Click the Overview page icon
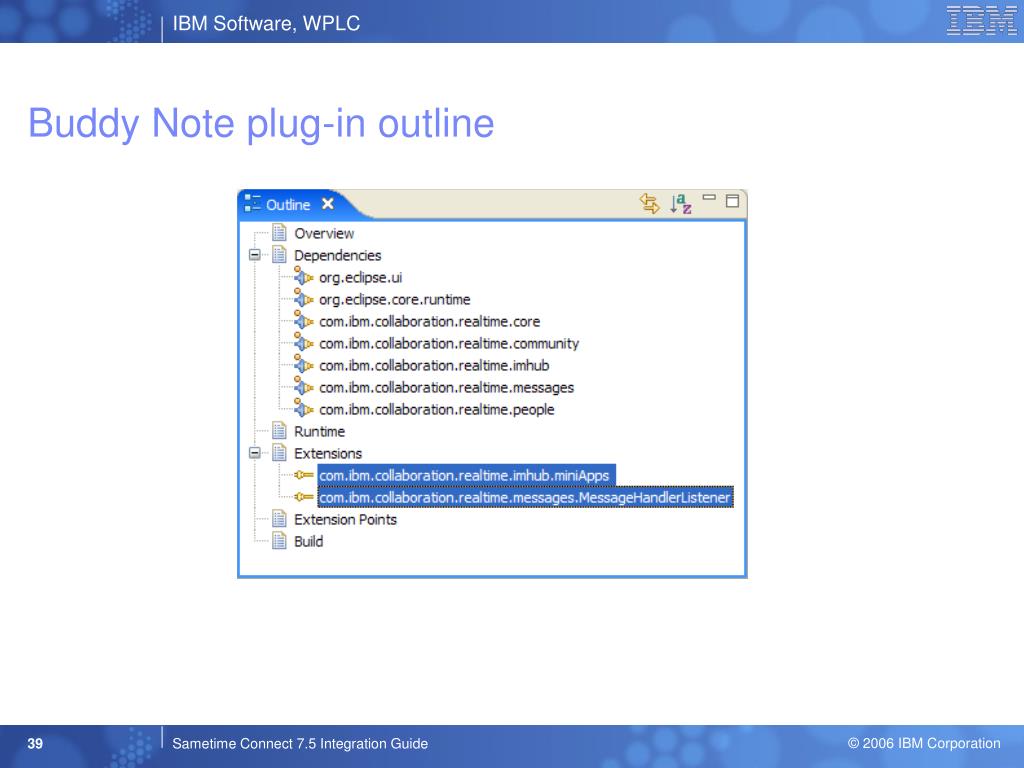This screenshot has height=768, width=1024. pyautogui.click(x=280, y=232)
